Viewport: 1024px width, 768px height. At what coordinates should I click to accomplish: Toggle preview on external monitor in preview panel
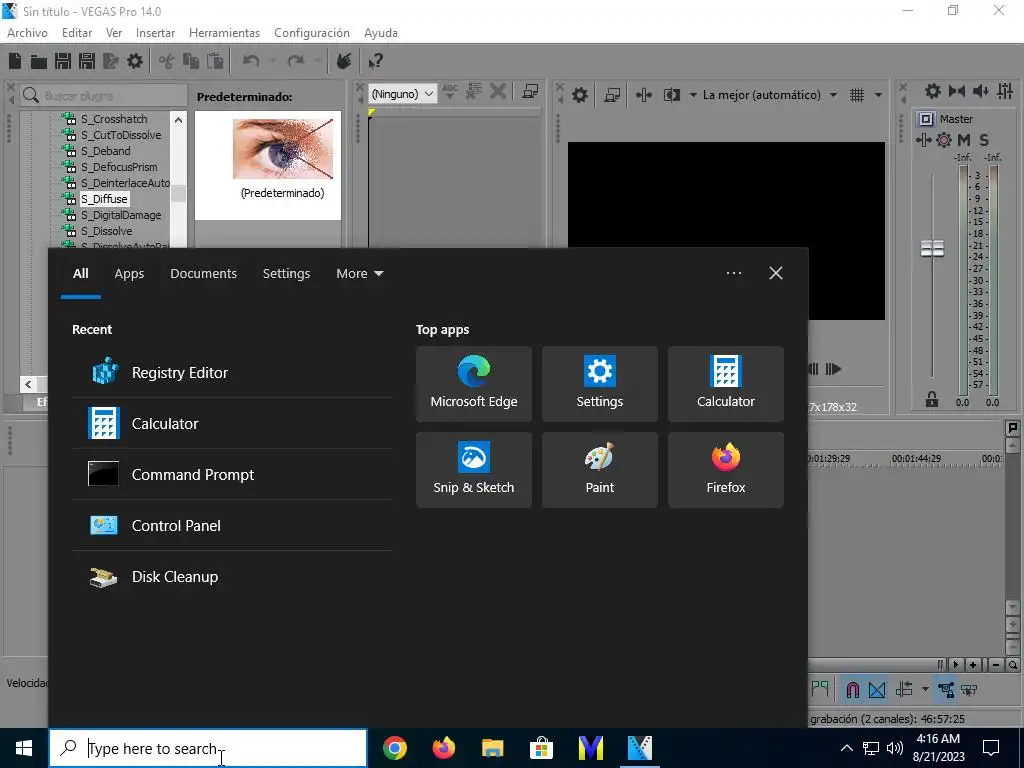[x=612, y=95]
